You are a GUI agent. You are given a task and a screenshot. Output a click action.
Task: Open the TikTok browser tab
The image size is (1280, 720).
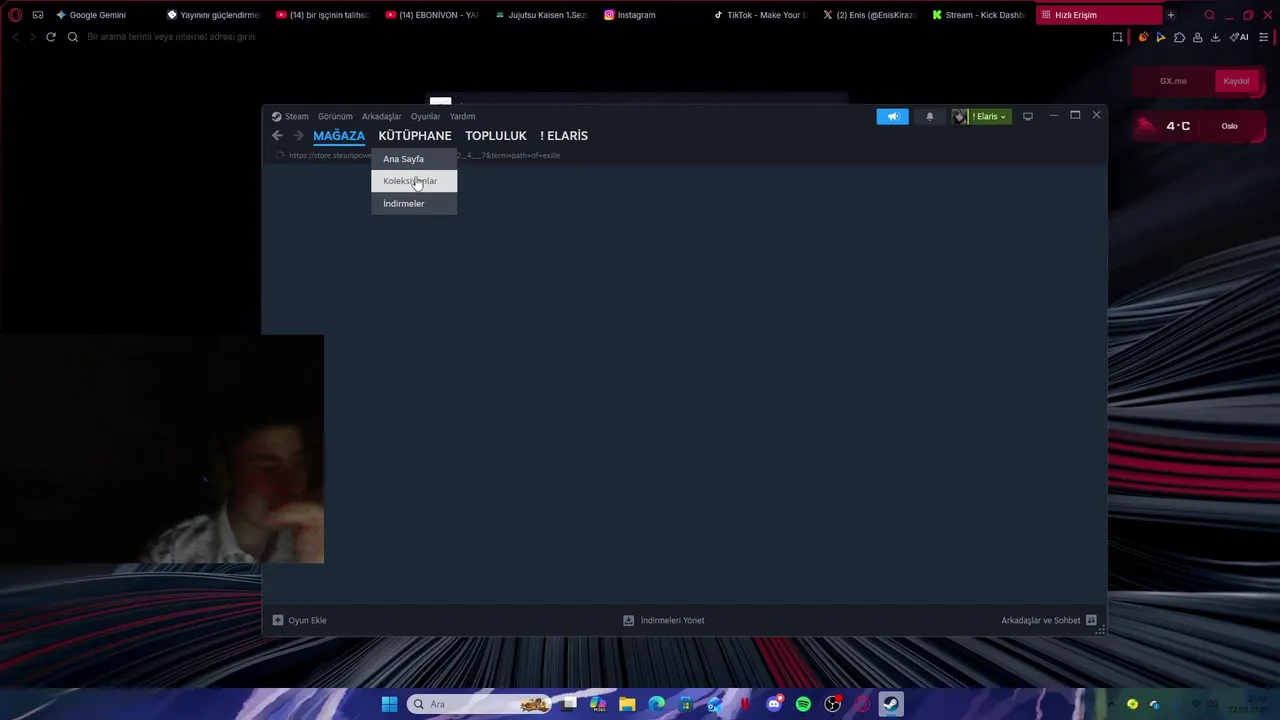pyautogui.click(x=760, y=15)
